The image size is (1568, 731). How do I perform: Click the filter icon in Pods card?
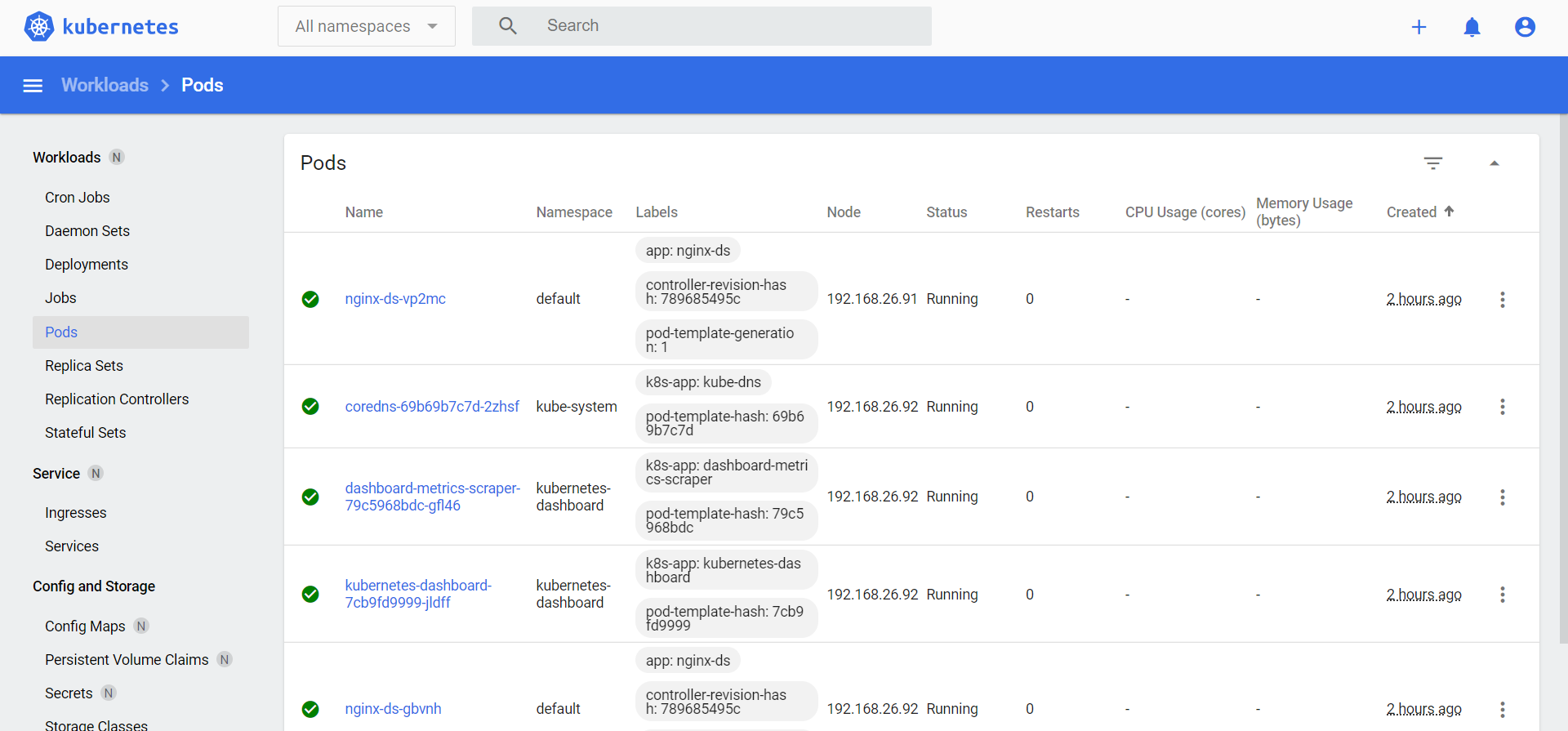coord(1432,163)
